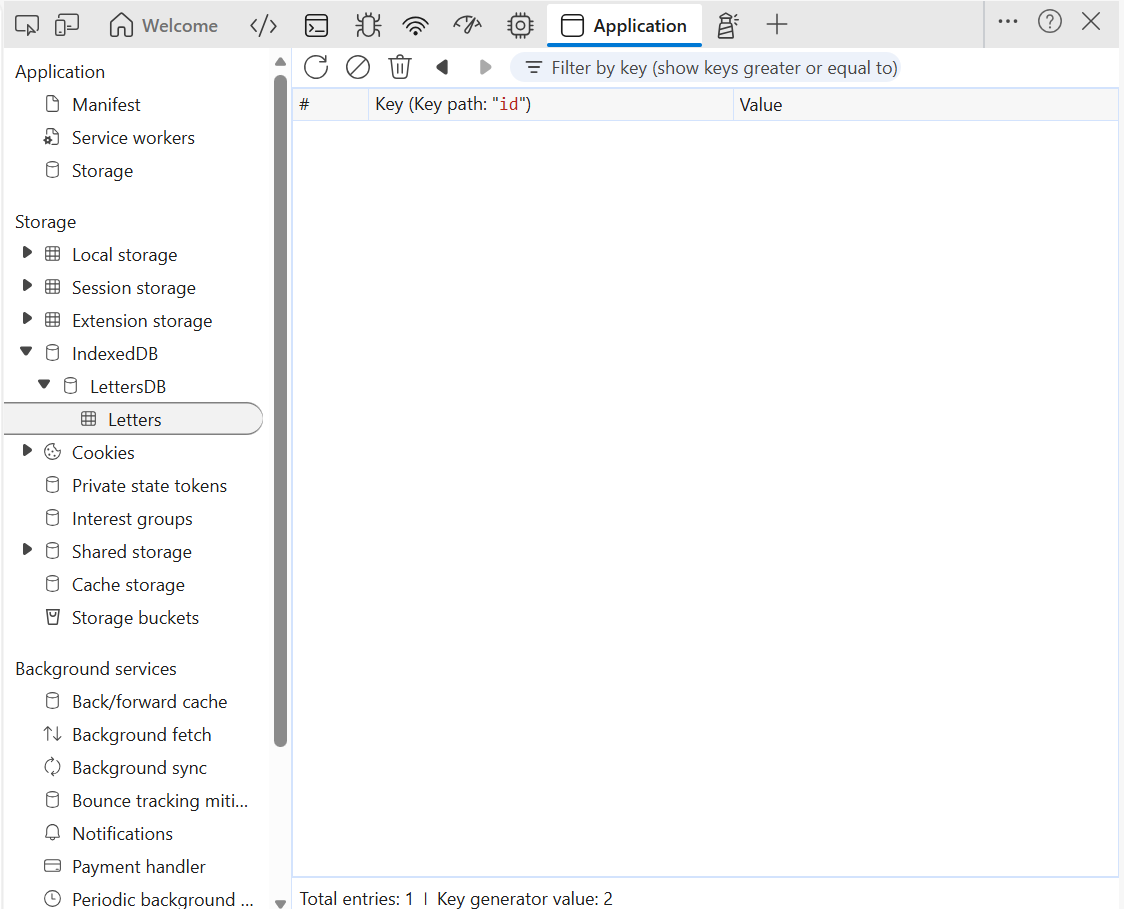The width and height of the screenshot is (1124, 909).
Task: Open the Memory chip icon
Action: (520, 25)
